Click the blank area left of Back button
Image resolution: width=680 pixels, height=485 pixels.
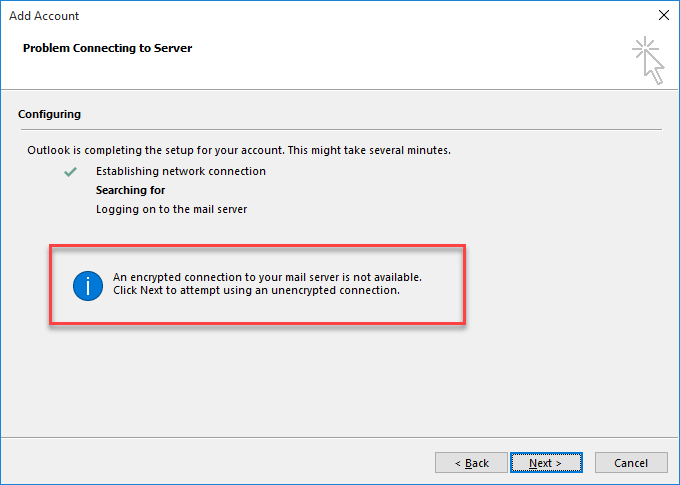217,462
